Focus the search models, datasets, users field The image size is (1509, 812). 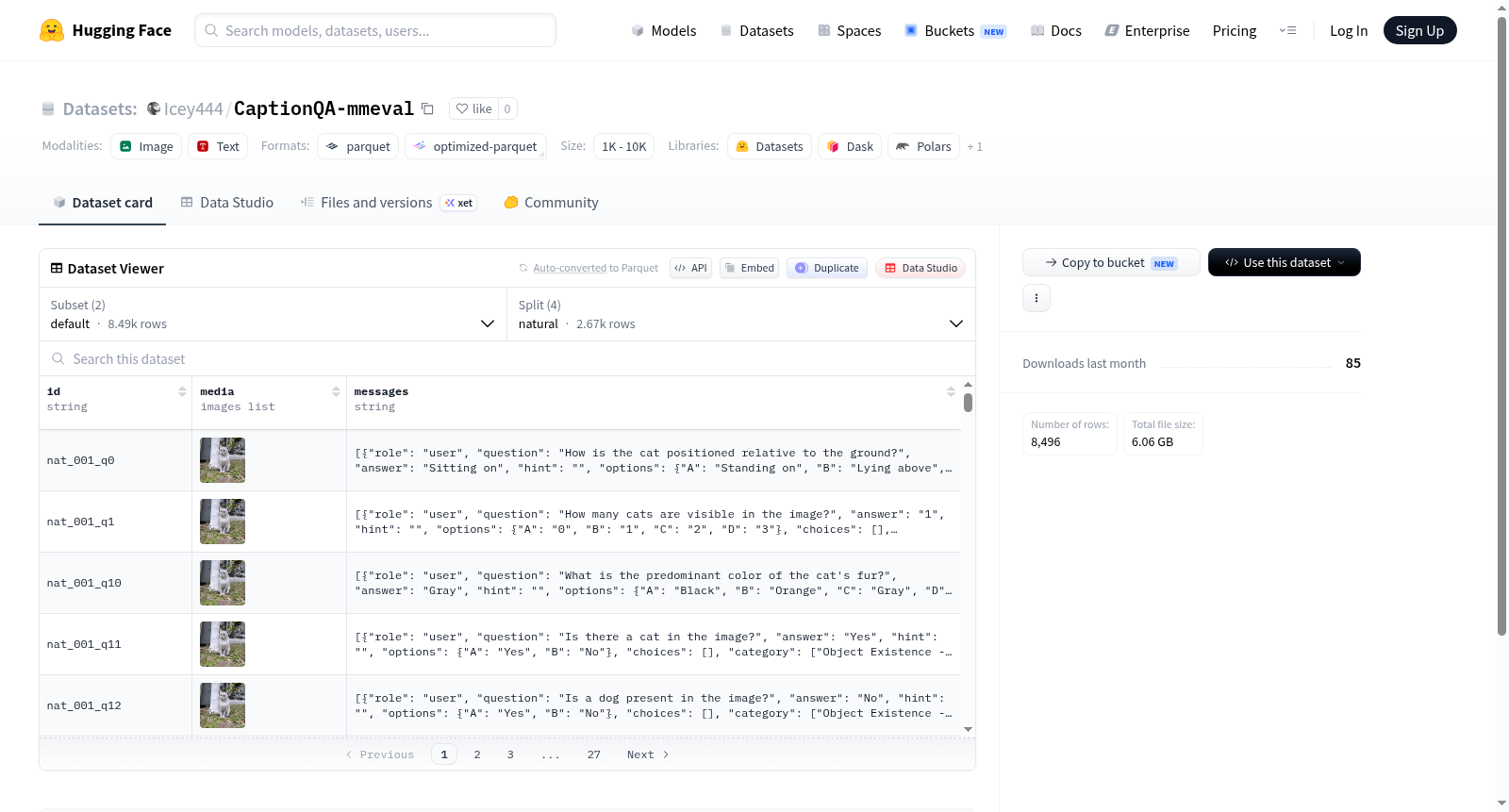375,30
